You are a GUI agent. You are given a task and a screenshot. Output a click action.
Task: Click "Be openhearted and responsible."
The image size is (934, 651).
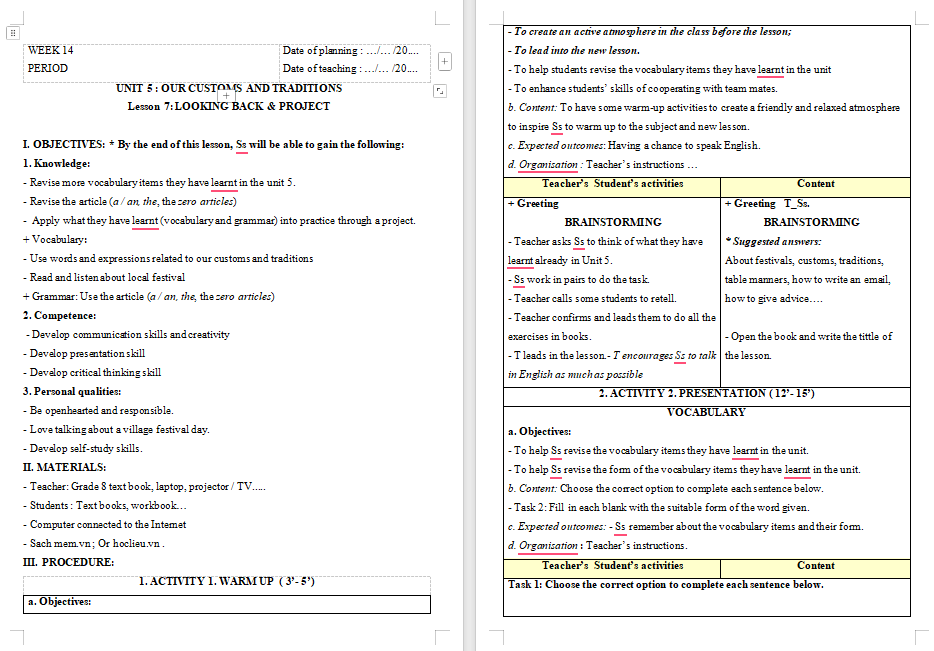click(x=98, y=411)
